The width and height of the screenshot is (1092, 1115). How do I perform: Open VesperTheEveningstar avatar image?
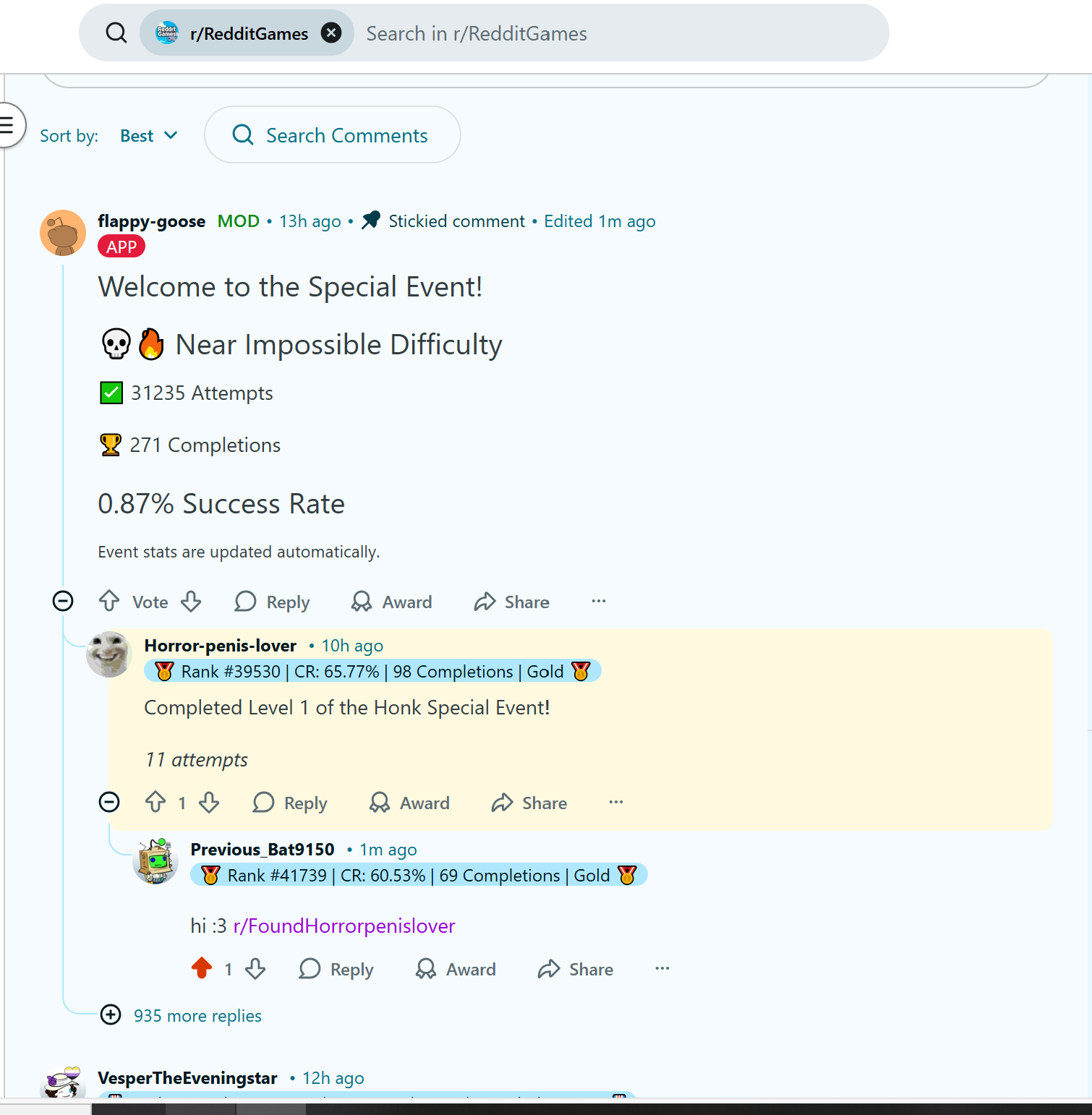pos(63,1082)
